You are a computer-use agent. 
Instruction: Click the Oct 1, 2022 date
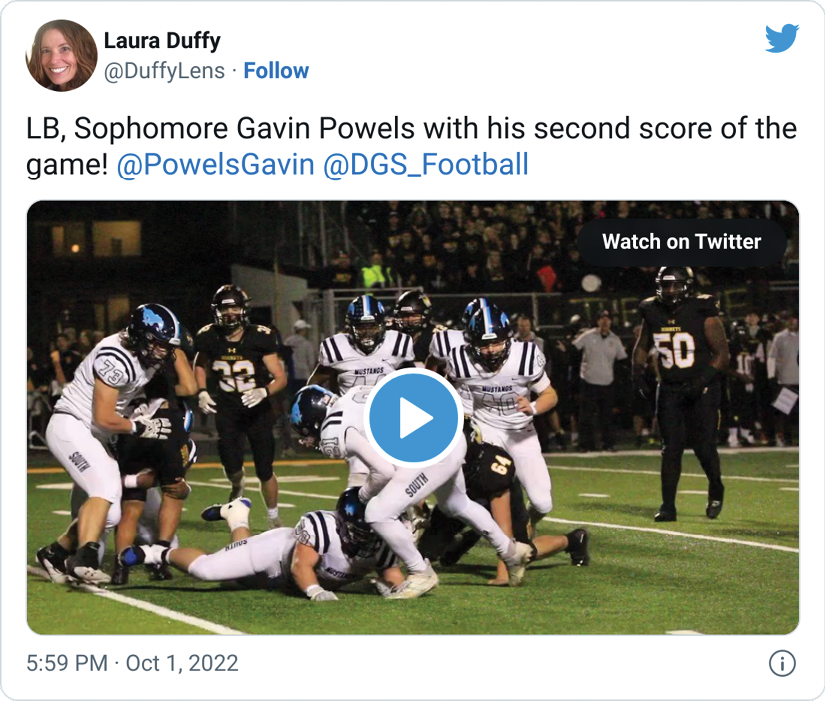coord(182,663)
